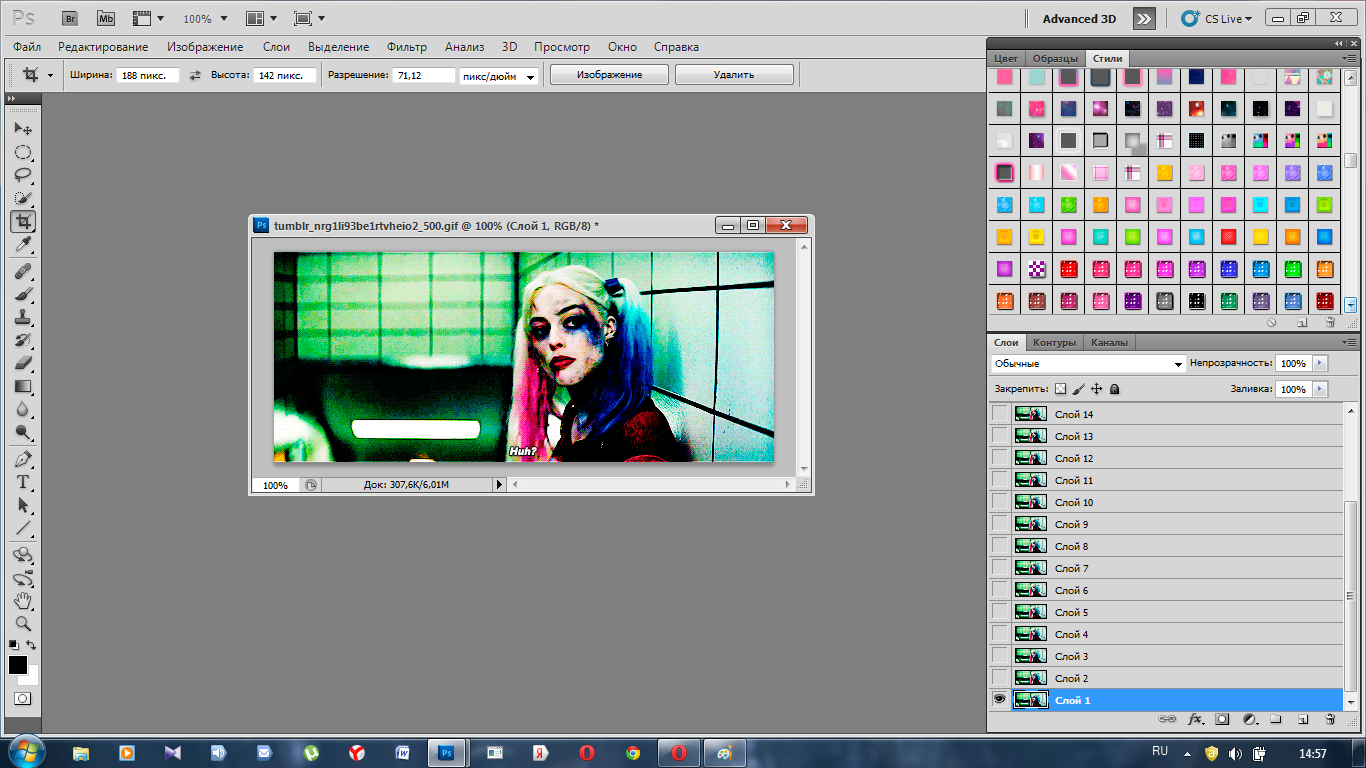Select the Dodge tool
This screenshot has height=768, width=1366.
point(23,433)
